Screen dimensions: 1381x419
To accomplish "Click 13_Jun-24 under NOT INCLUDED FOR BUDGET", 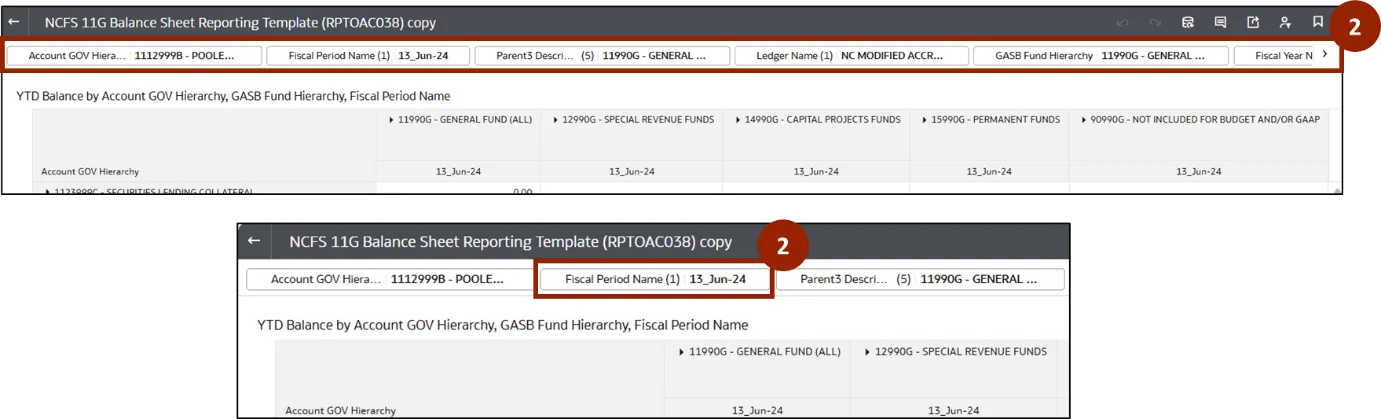I will tap(1198, 172).
